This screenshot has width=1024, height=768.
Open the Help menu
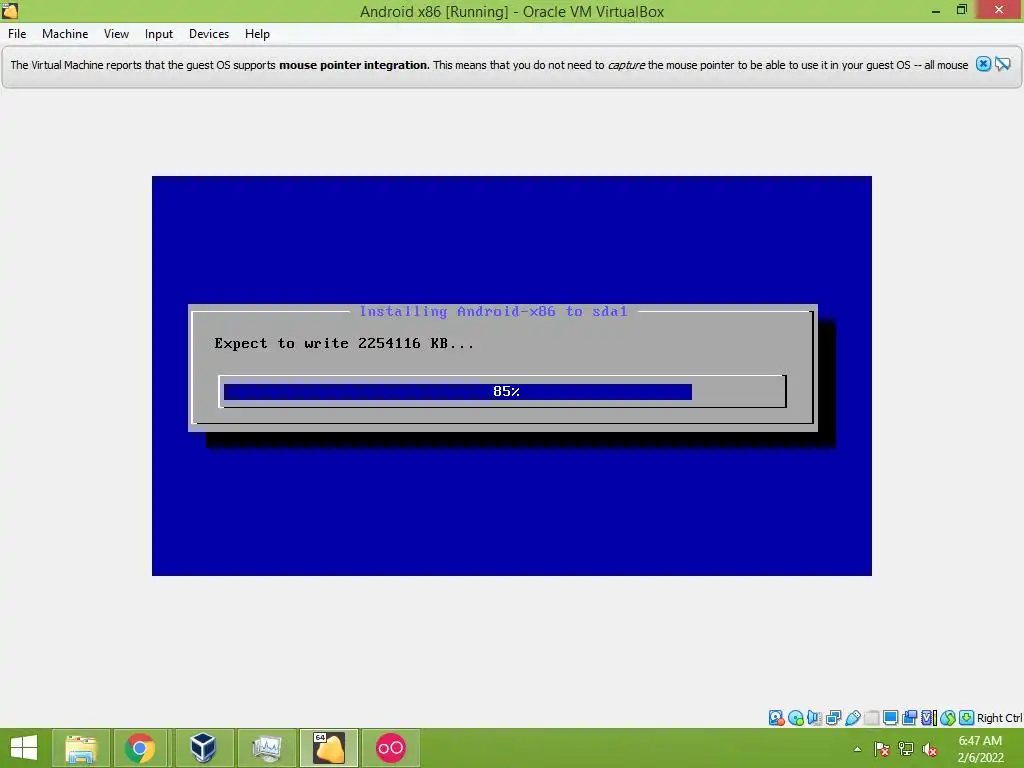[x=257, y=34]
